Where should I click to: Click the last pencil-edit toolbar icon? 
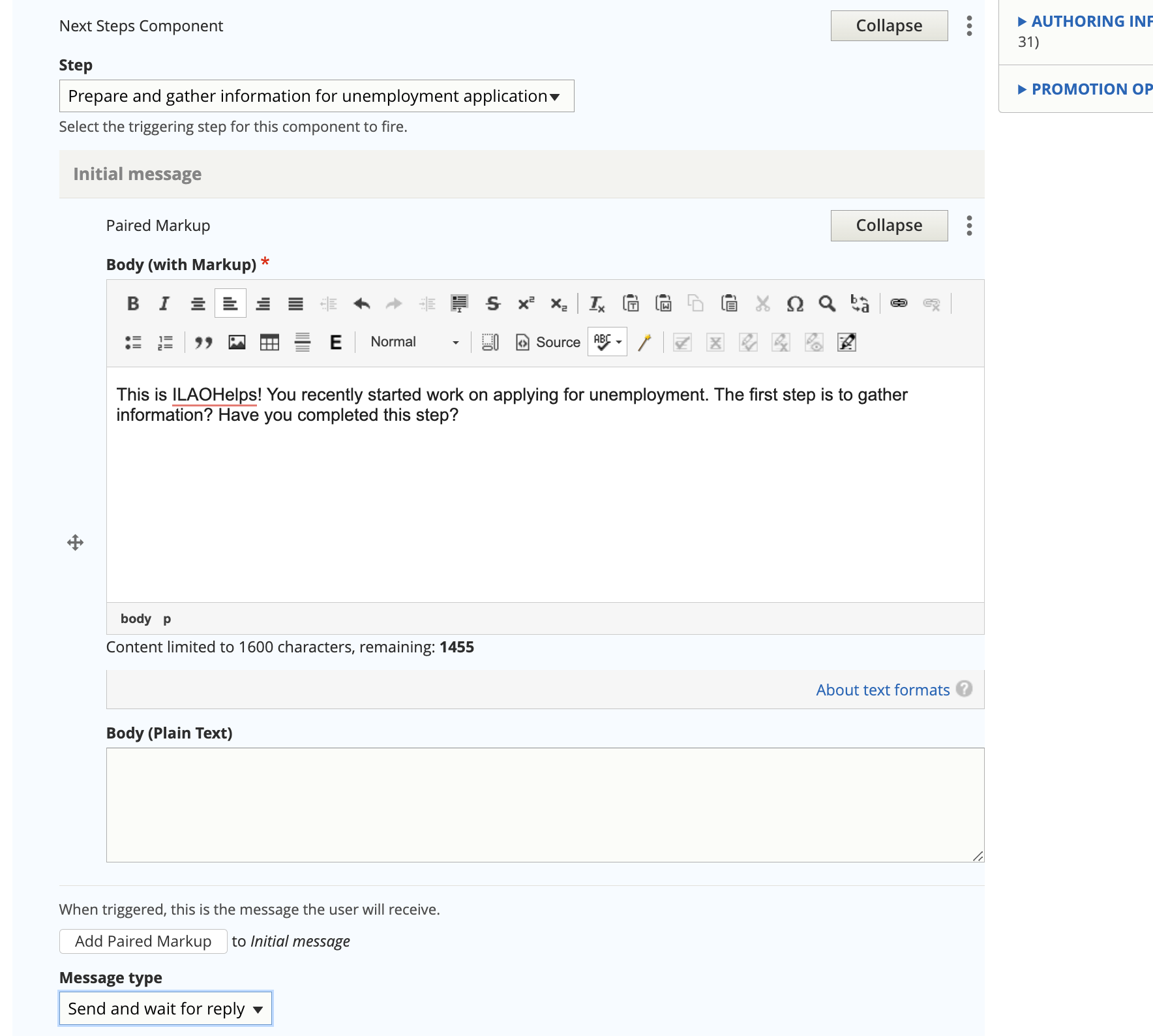(846, 342)
